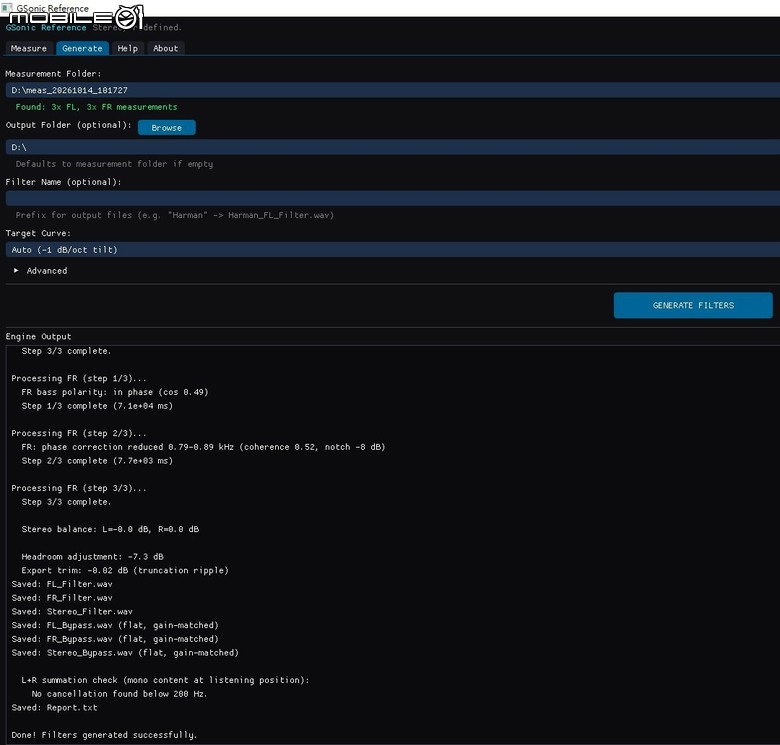Click 'Saved: FR_Bypass.wav' line
This screenshot has width=780, height=745.
(x=115, y=639)
